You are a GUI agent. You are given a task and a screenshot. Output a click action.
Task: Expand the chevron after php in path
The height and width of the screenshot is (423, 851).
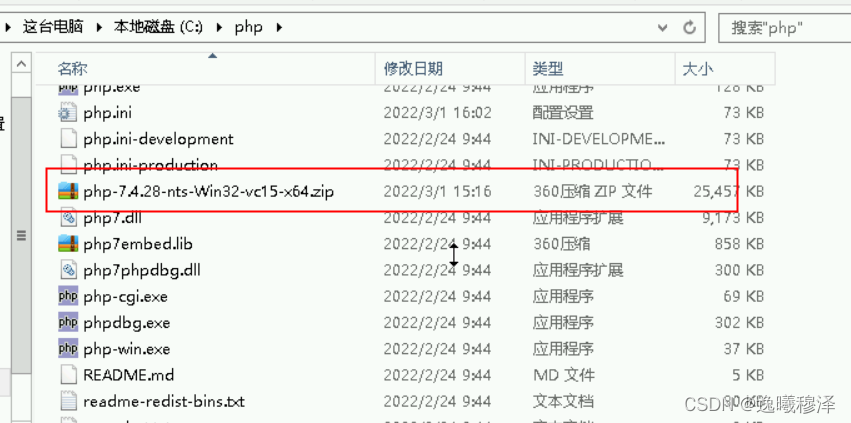click(280, 27)
